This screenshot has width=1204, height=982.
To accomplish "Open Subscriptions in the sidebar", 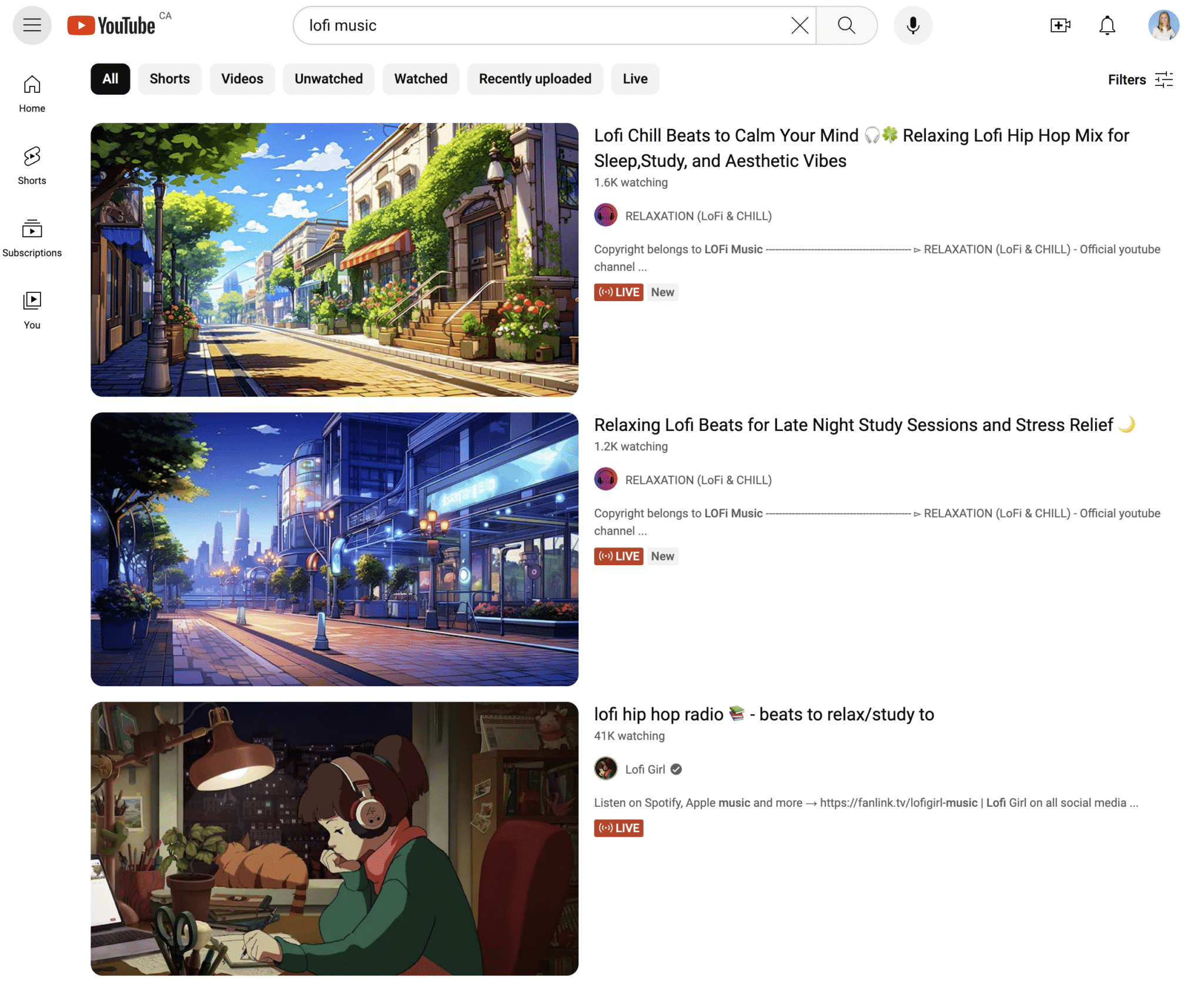I will (32, 238).
